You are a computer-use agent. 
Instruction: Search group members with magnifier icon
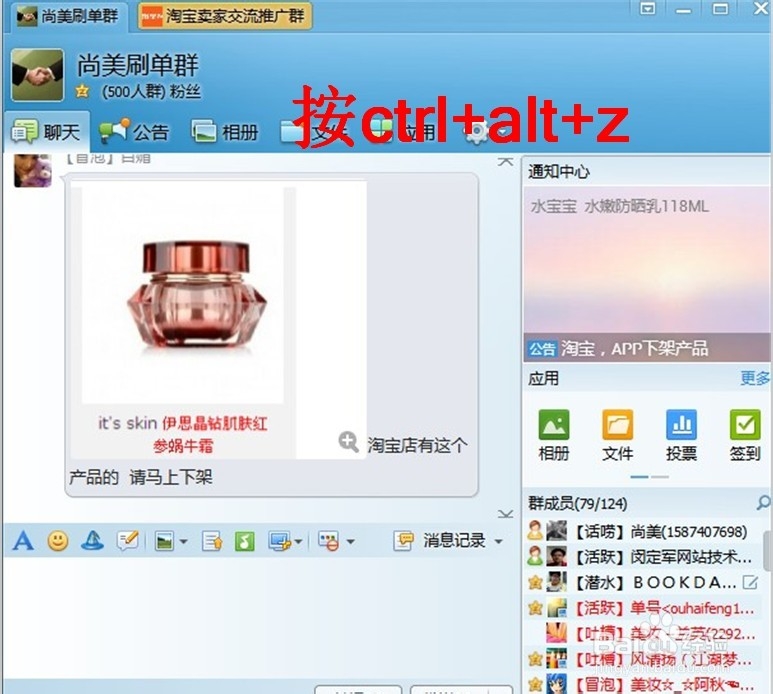click(763, 503)
